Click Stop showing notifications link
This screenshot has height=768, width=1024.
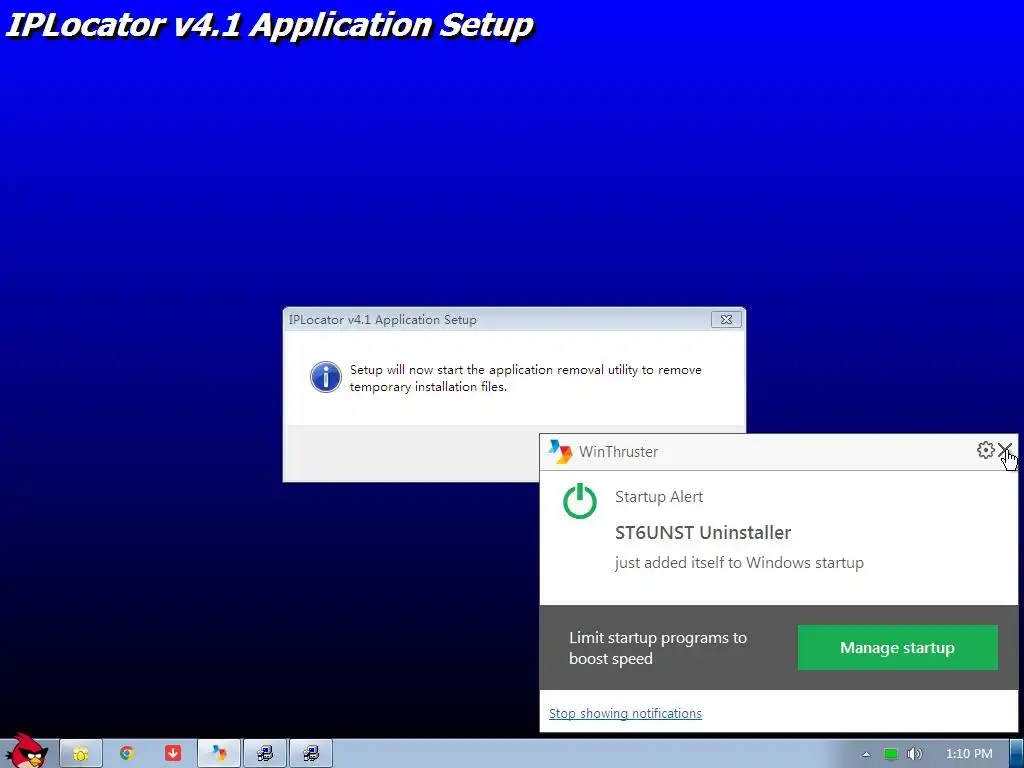625,713
